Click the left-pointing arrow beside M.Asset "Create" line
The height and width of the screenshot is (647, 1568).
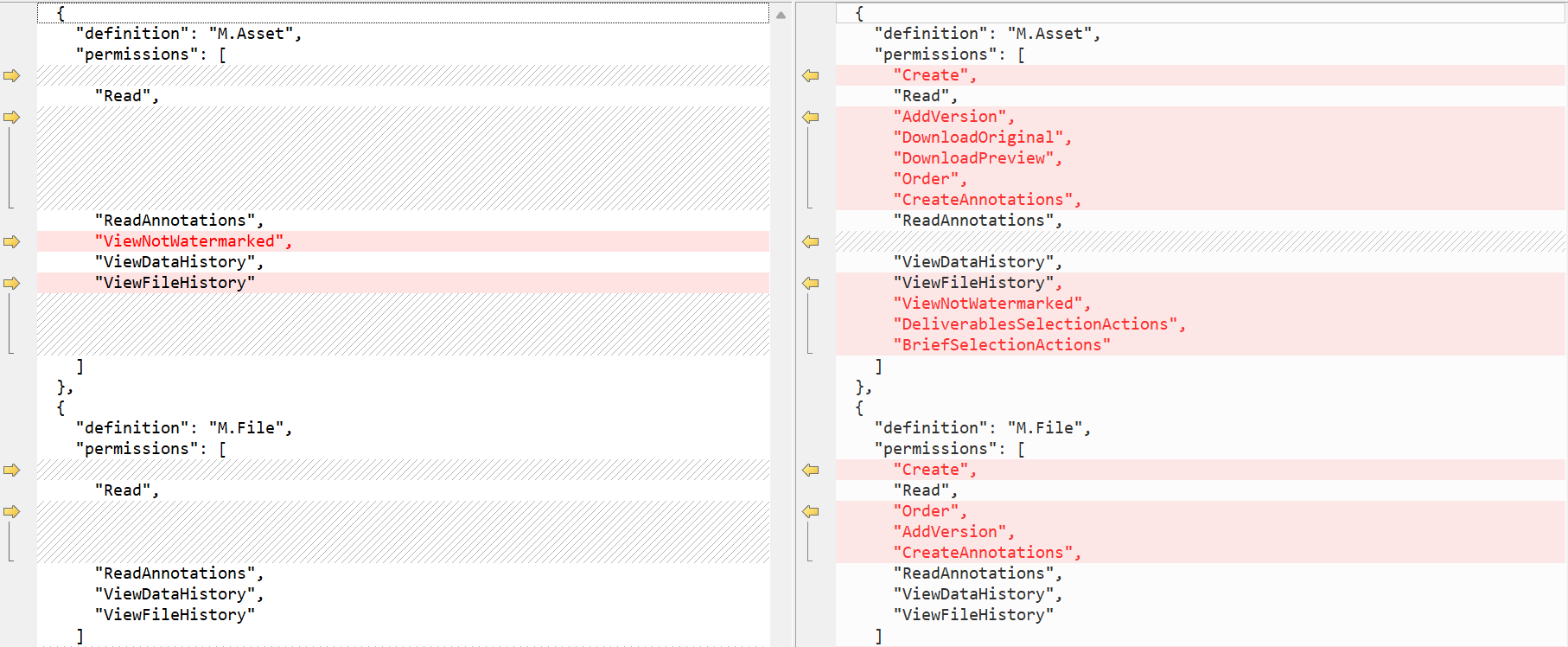[x=810, y=76]
